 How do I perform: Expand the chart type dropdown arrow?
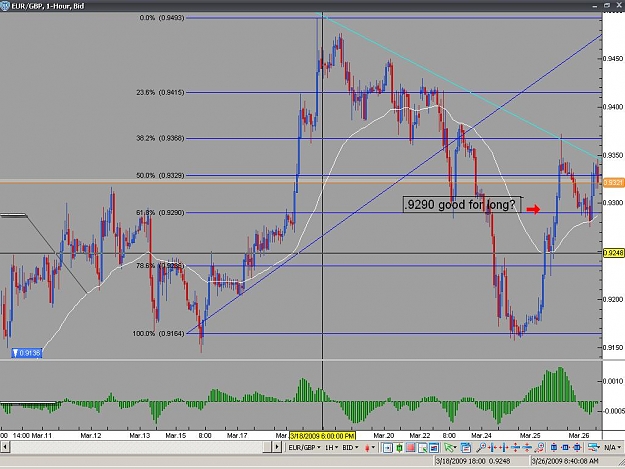(373, 447)
